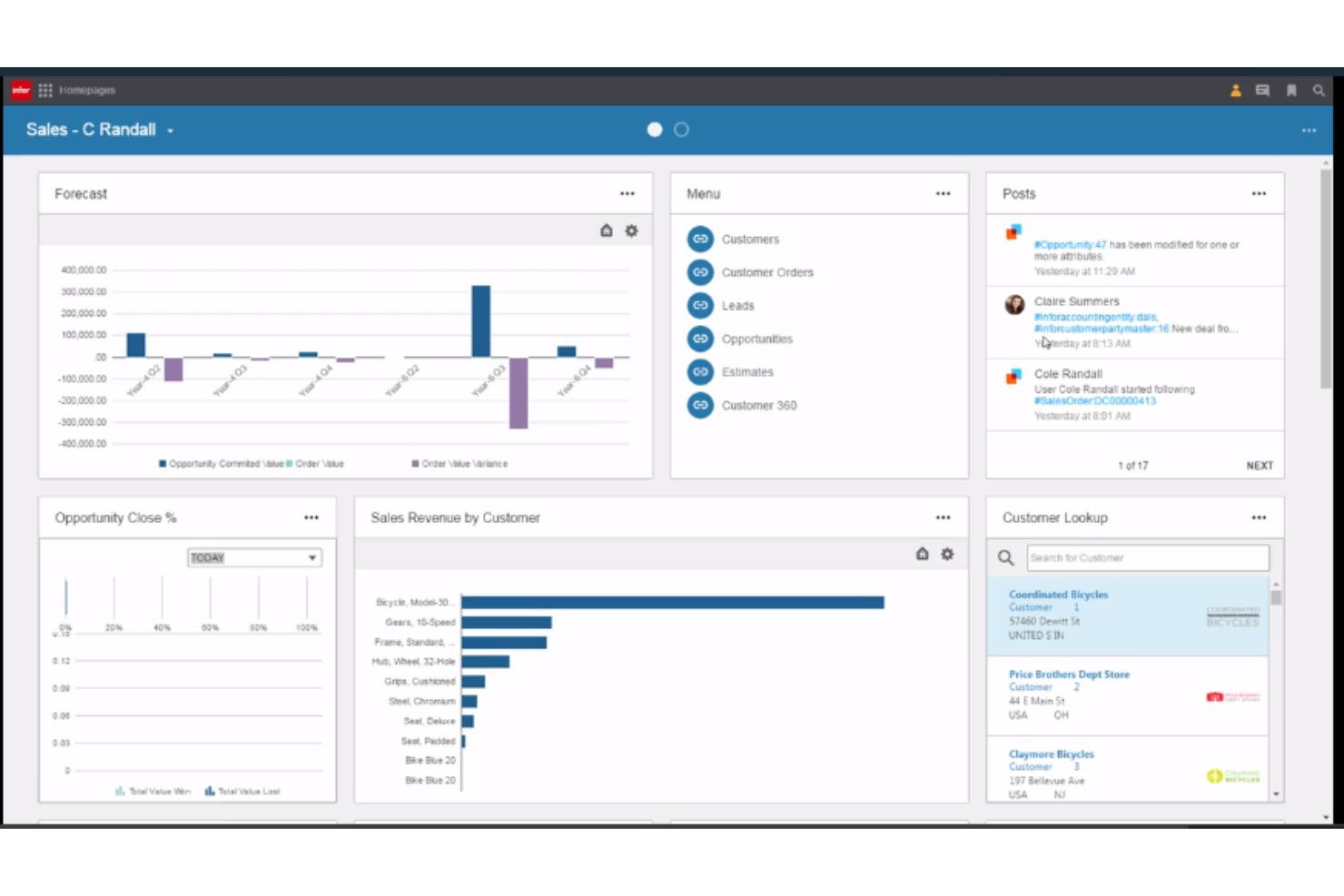Click the home icon on the Forecast widget
The width and height of the screenshot is (1344, 896).
606,231
